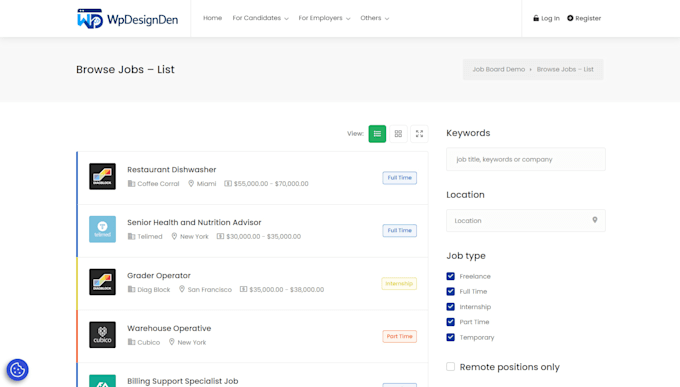This screenshot has width=680, height=387.
Task: Click building icon beside Cubico
Action: (x=131, y=342)
